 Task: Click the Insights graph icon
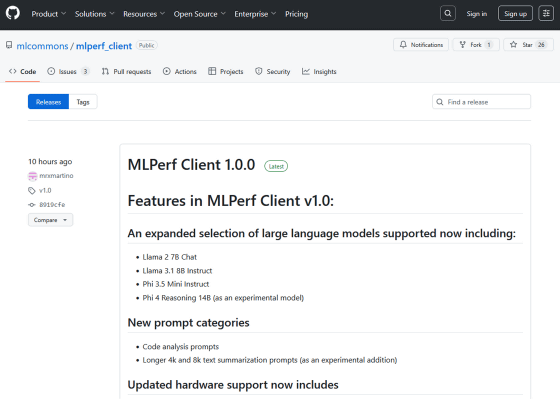(305, 71)
